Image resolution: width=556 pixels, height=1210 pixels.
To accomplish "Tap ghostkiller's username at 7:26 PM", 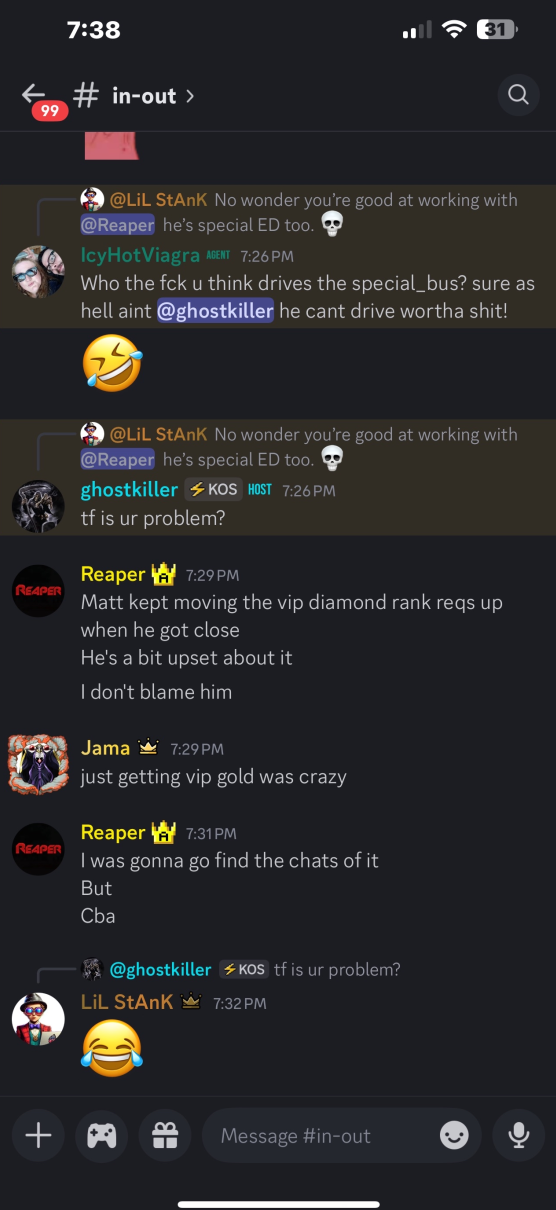I will (x=129, y=490).
